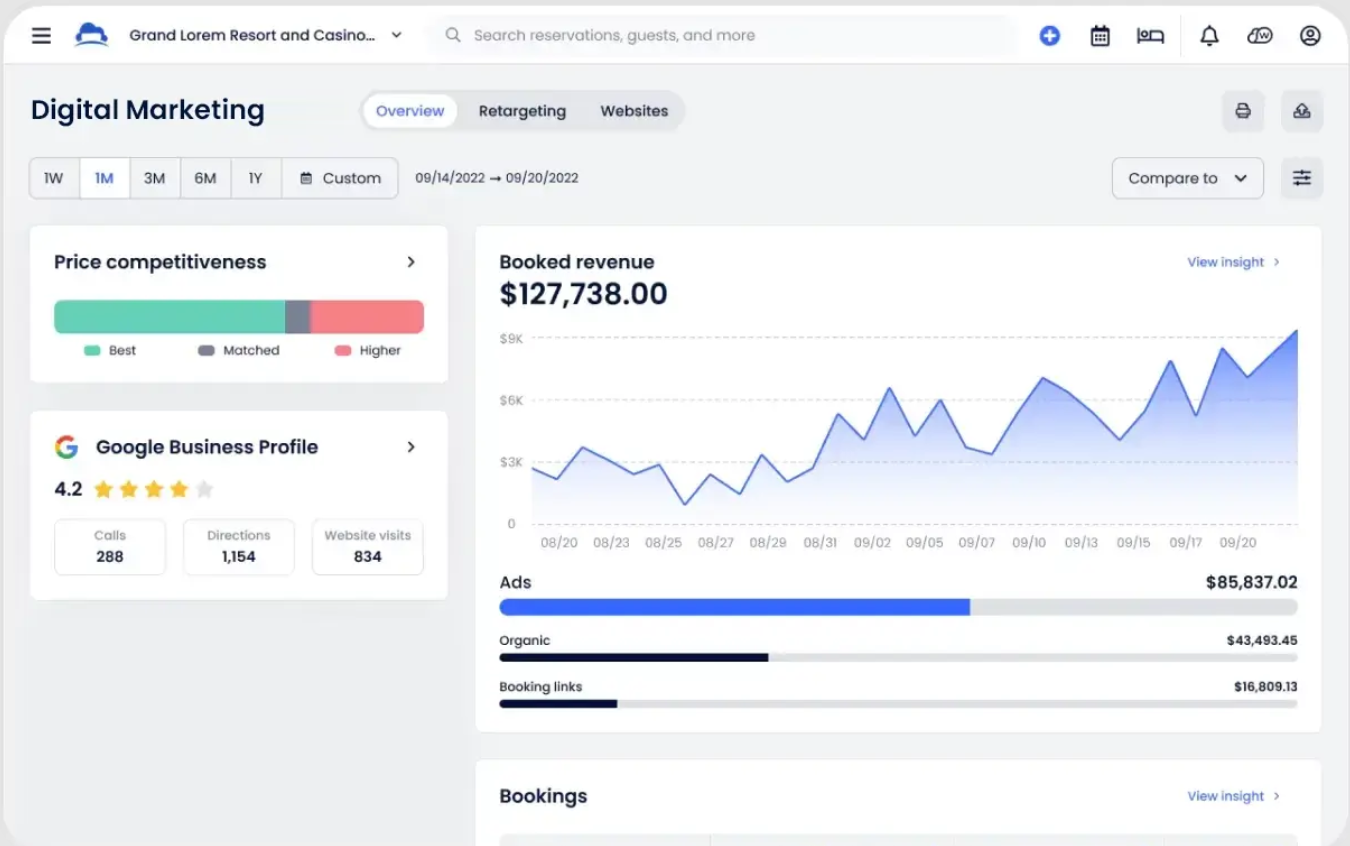
Task: Switch to the Websites tab
Action: [x=634, y=111]
